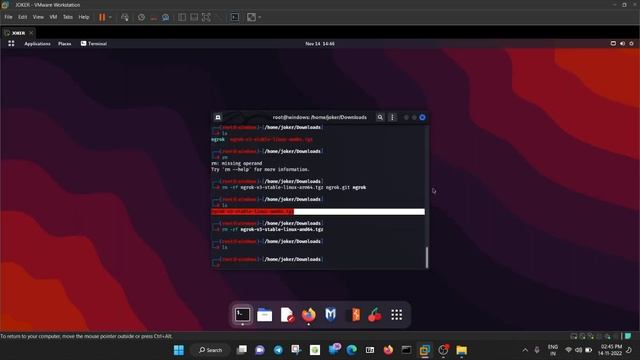The height and width of the screenshot is (360, 640).
Task: Switch to VMware Workstation taskbar icon
Action: pyautogui.click(x=425, y=350)
